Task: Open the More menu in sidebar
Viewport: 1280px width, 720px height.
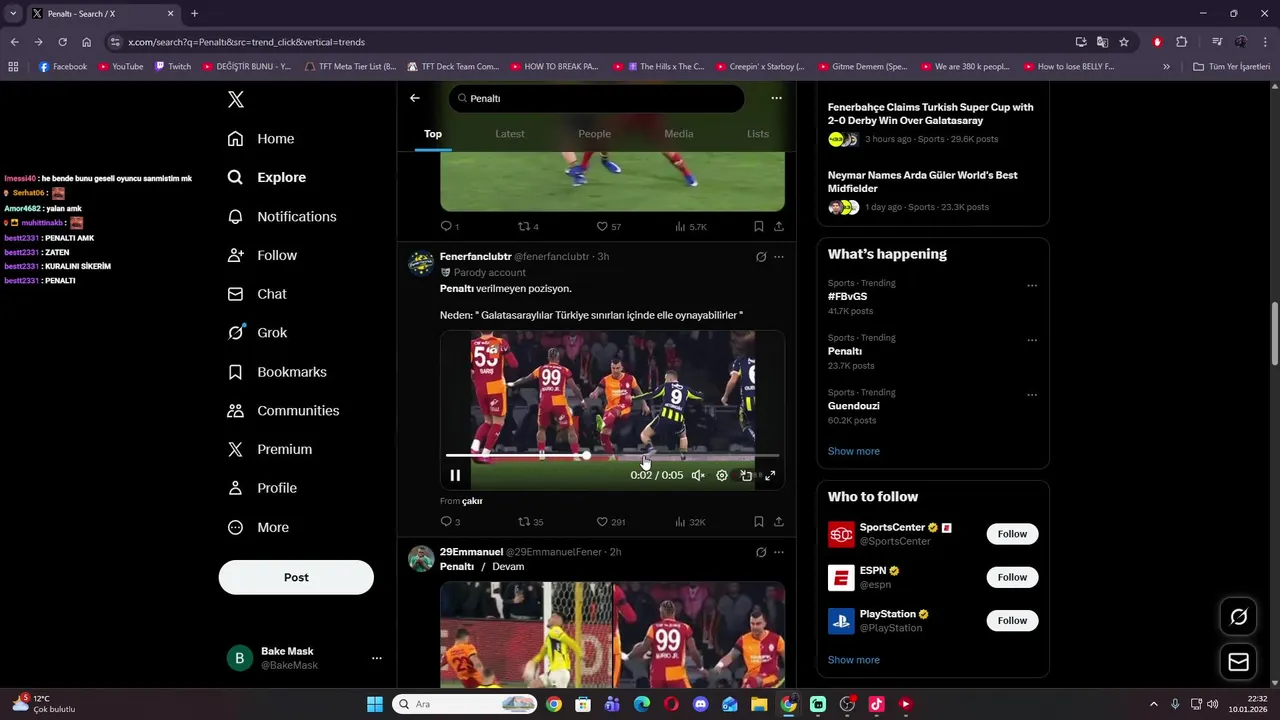Action: click(257, 528)
